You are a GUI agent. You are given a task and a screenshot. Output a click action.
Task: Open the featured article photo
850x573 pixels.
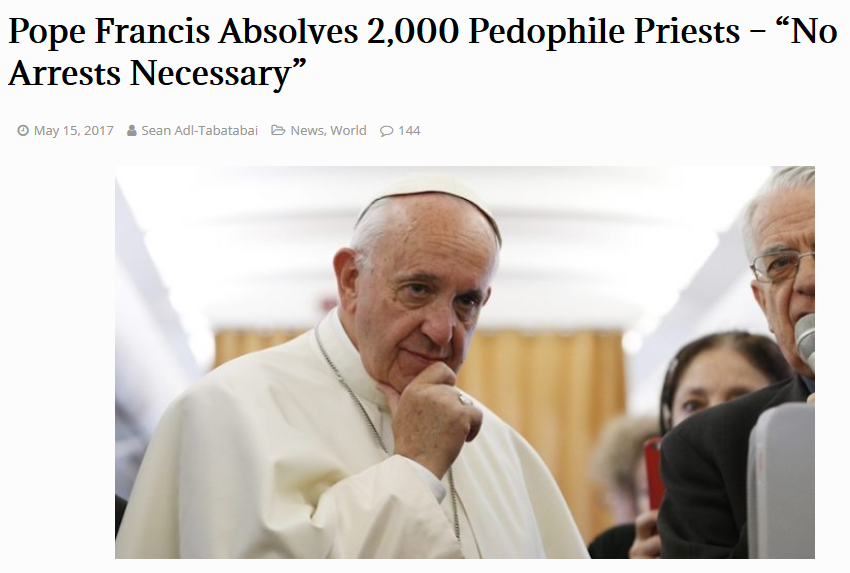pyautogui.click(x=465, y=362)
